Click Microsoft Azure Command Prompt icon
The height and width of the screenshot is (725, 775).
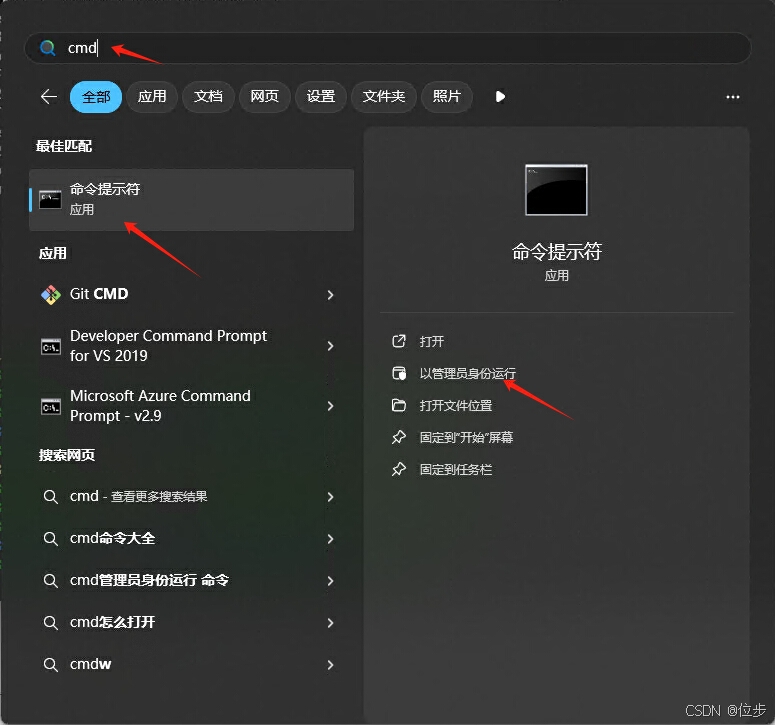51,406
